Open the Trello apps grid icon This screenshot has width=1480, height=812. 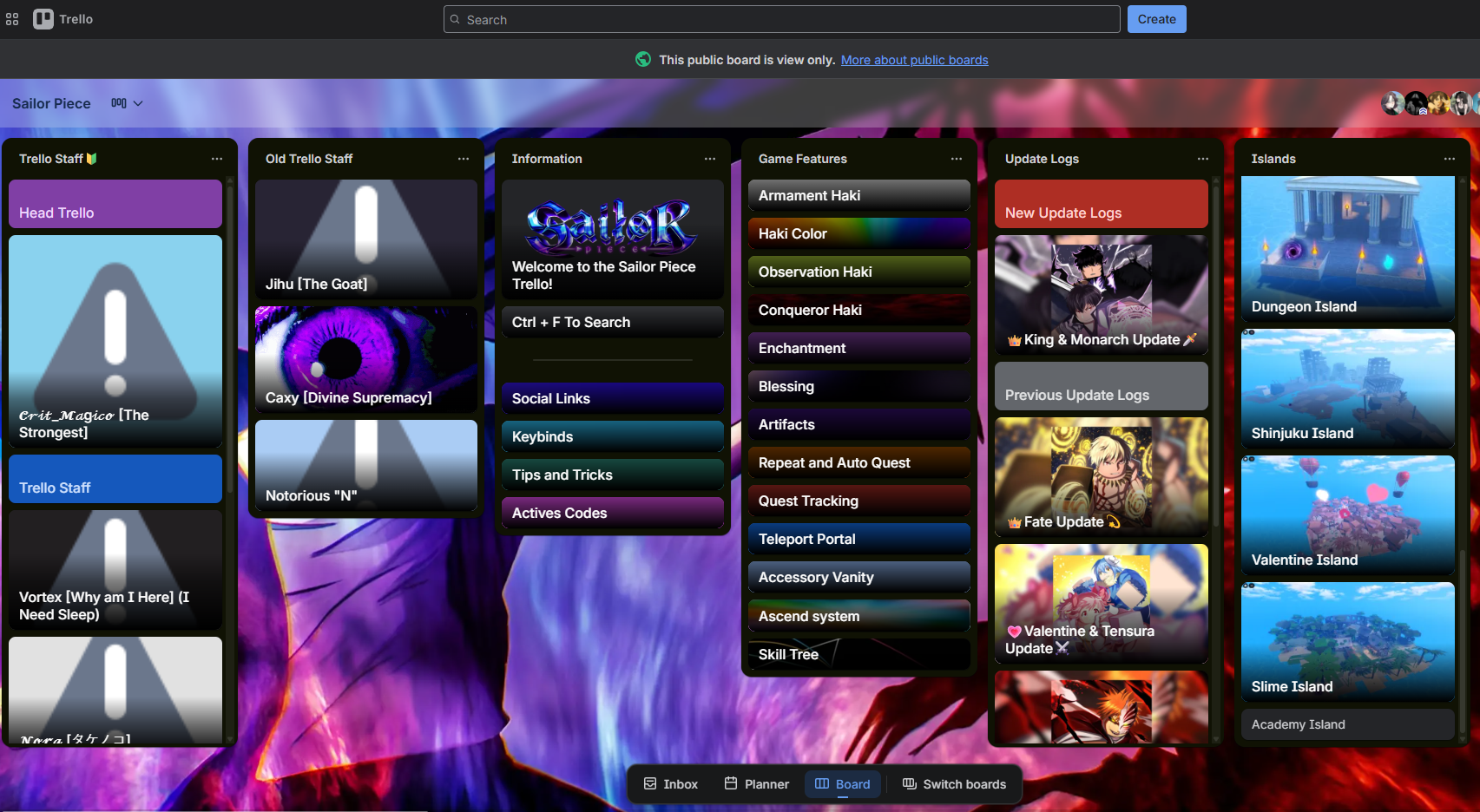[x=12, y=18]
